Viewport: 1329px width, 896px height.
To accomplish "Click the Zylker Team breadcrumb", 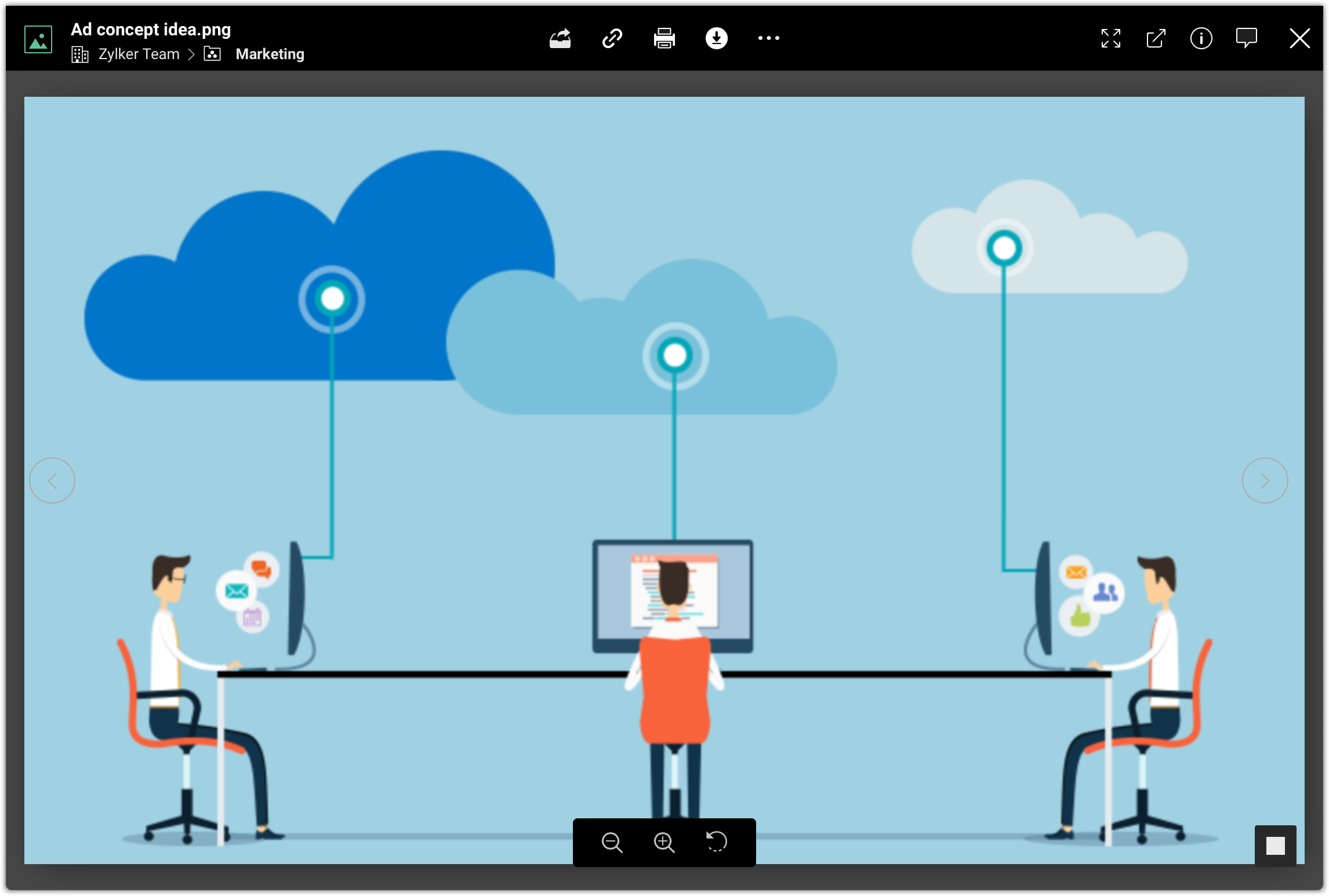I will (x=139, y=54).
